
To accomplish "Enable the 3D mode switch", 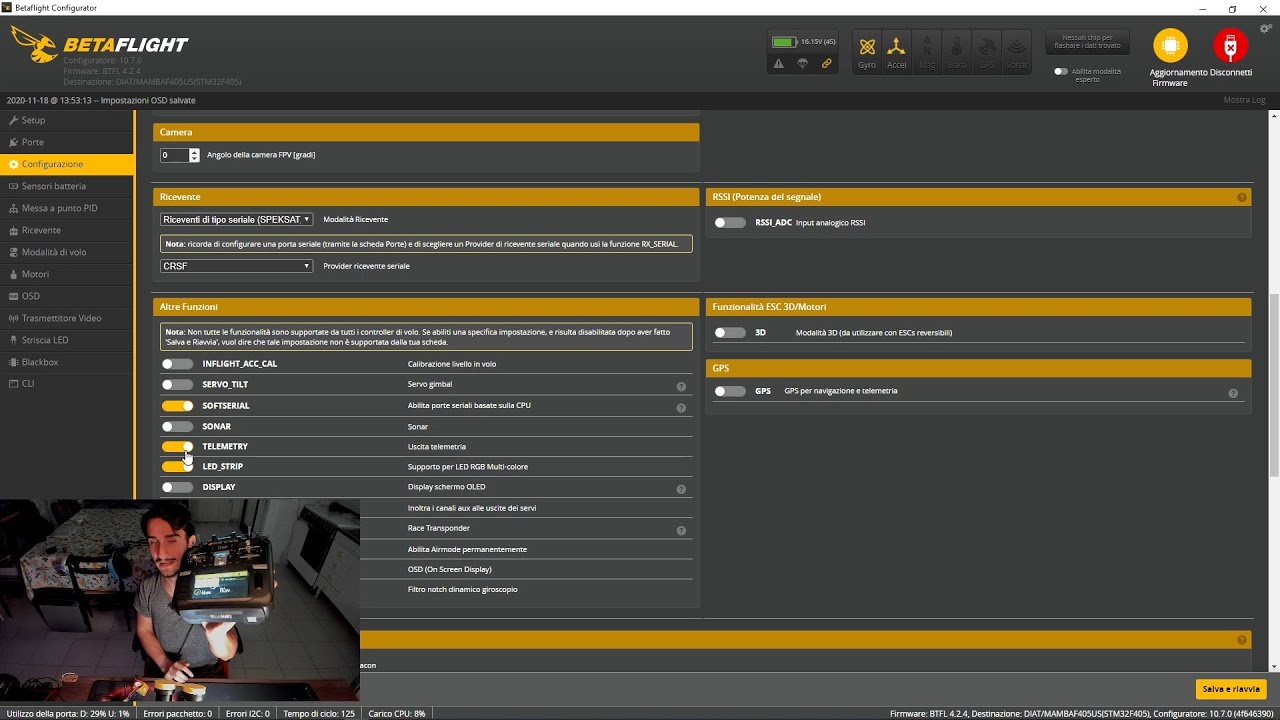I will [x=730, y=332].
